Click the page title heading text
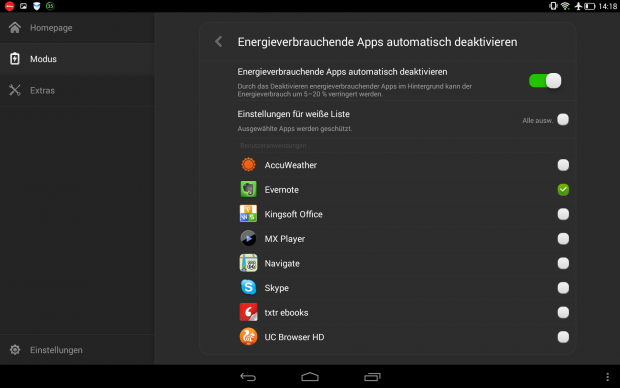Screen dimensions: 620x388 click(x=377, y=42)
